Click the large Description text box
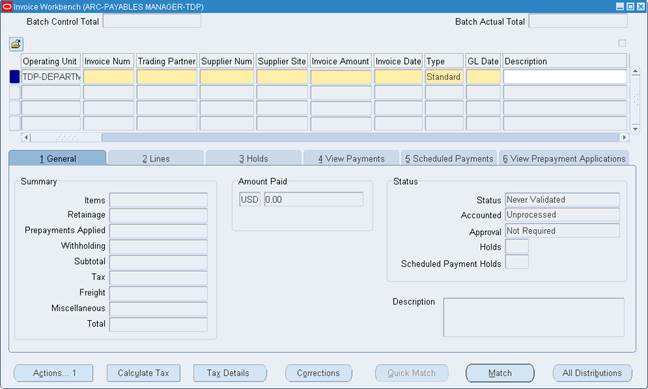This screenshot has height=389, width=648. pyautogui.click(x=534, y=317)
